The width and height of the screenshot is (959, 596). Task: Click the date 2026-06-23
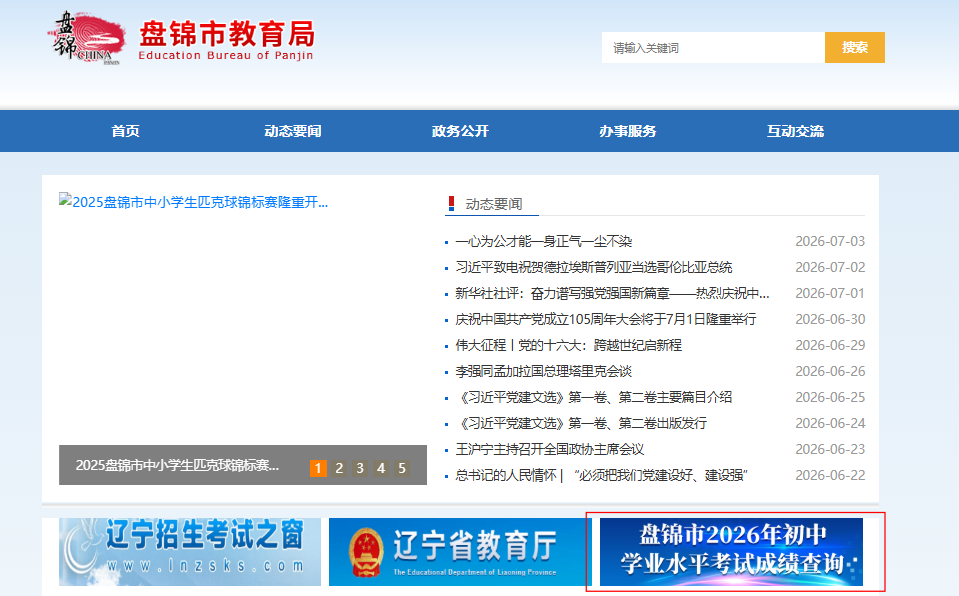pos(830,450)
